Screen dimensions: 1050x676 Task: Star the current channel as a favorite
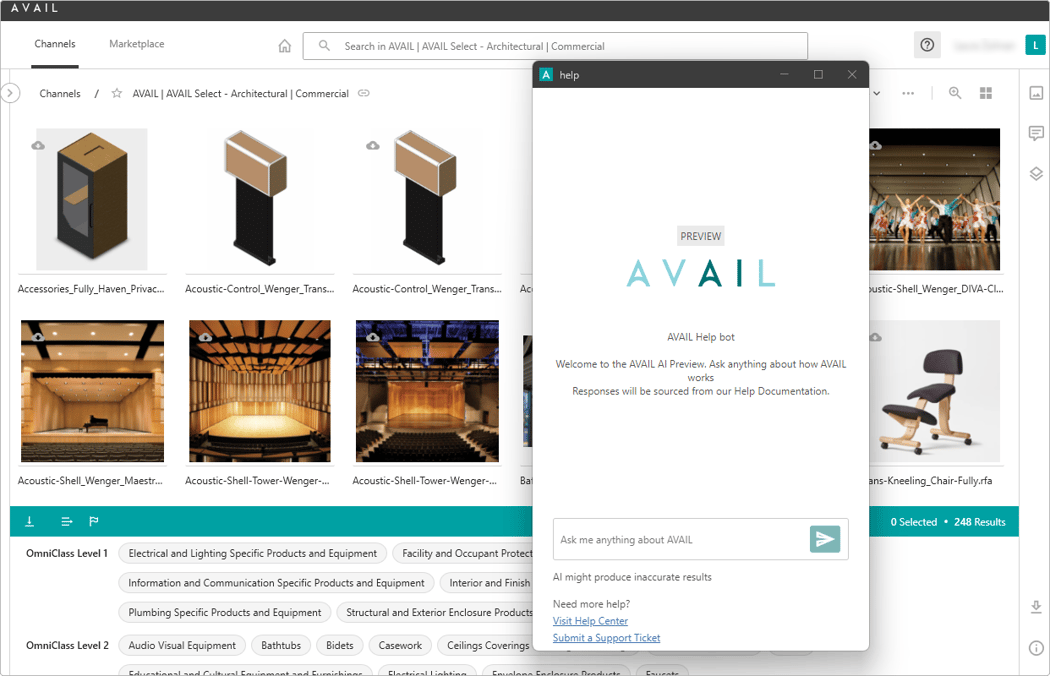coord(116,93)
